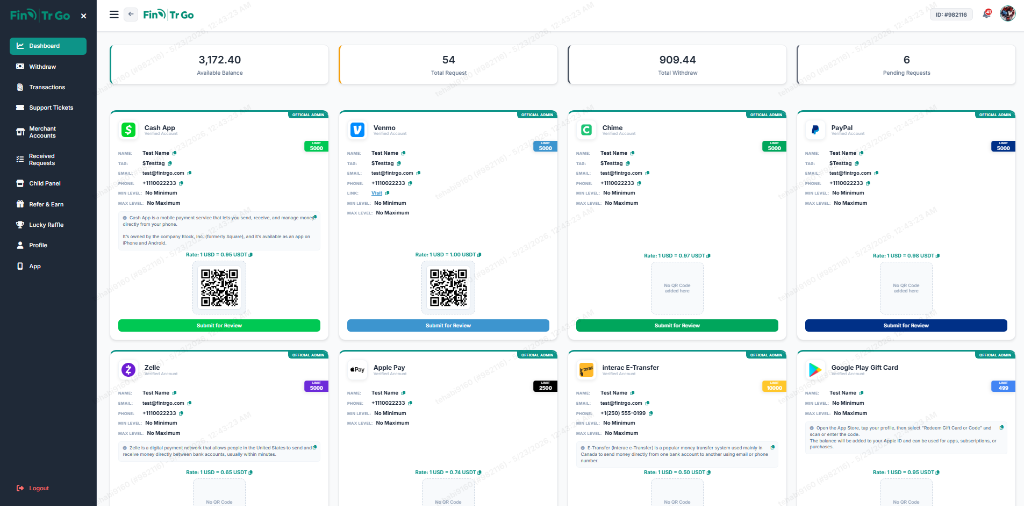This screenshot has width=1024, height=506.
Task: Copy the Zelle email address
Action: [x=189, y=403]
